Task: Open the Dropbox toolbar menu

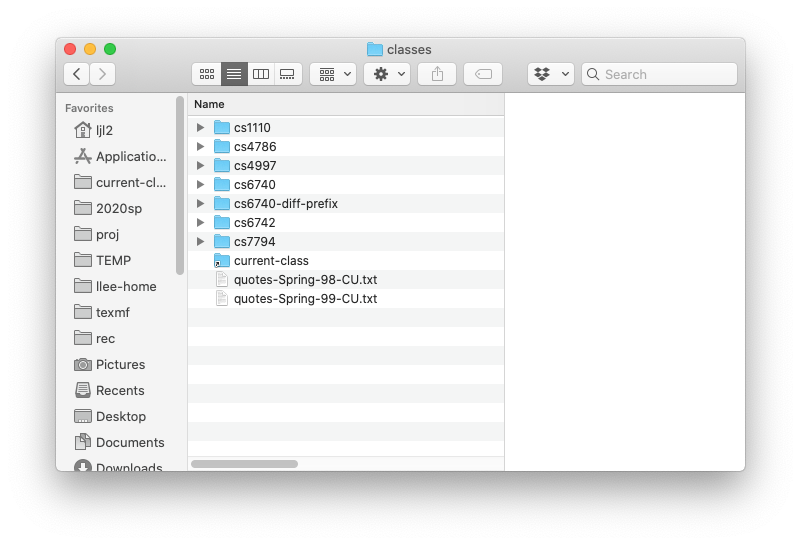Action: coord(551,74)
